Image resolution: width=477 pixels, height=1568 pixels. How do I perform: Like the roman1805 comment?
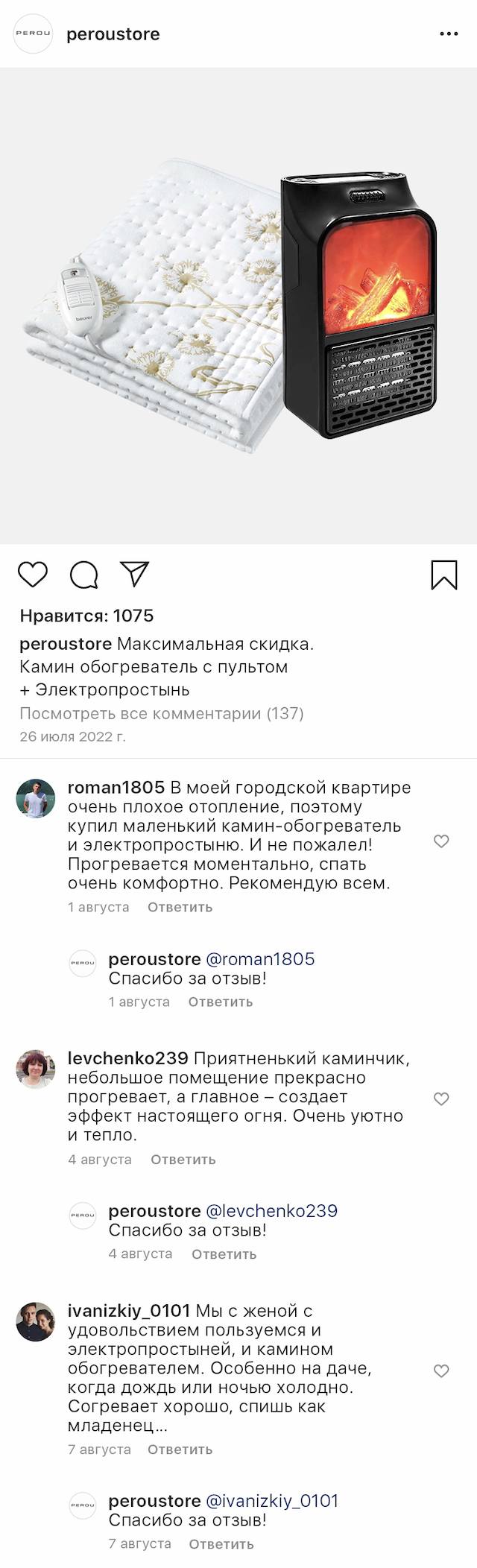point(441,841)
